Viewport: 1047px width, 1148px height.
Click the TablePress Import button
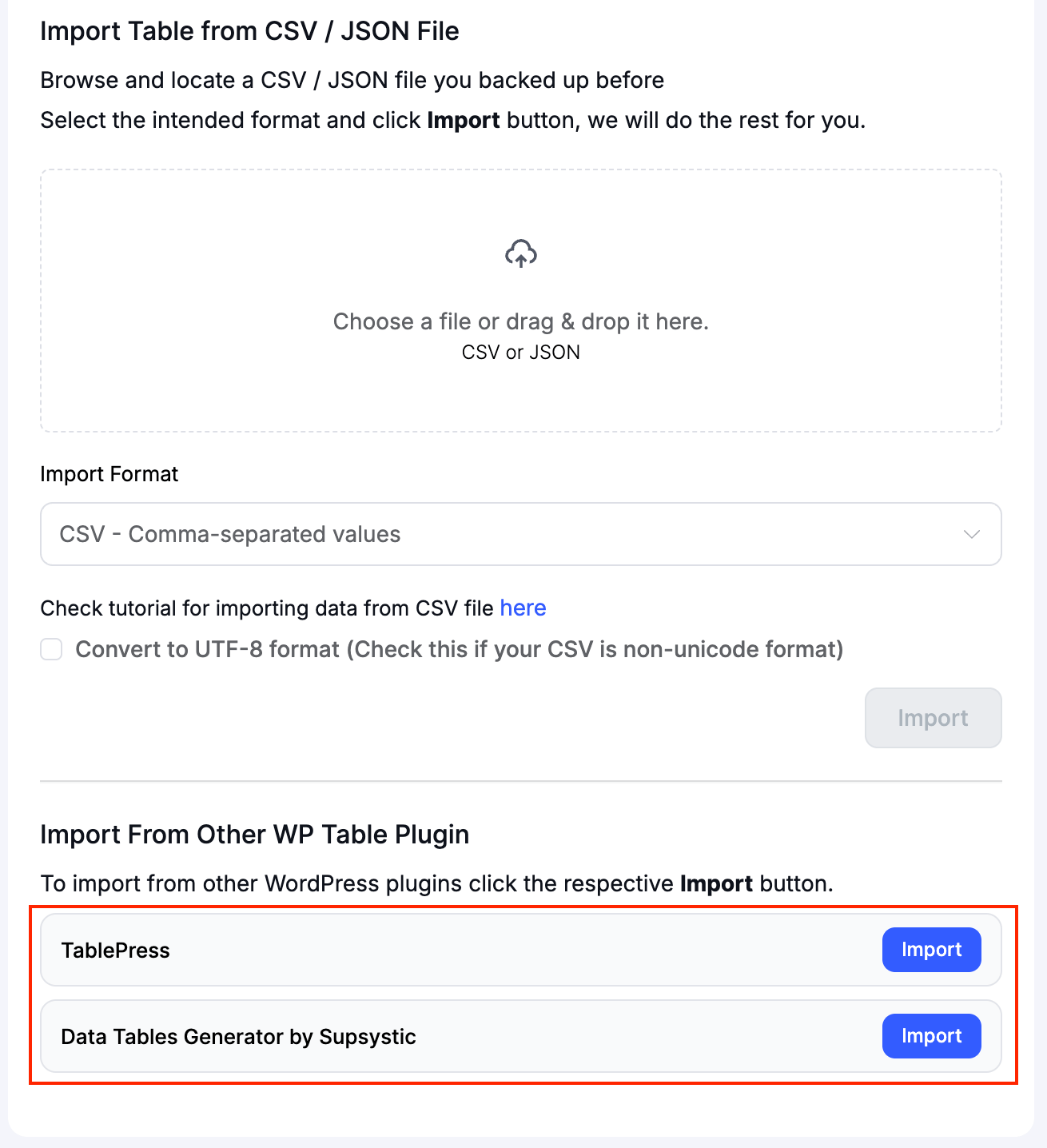930,950
